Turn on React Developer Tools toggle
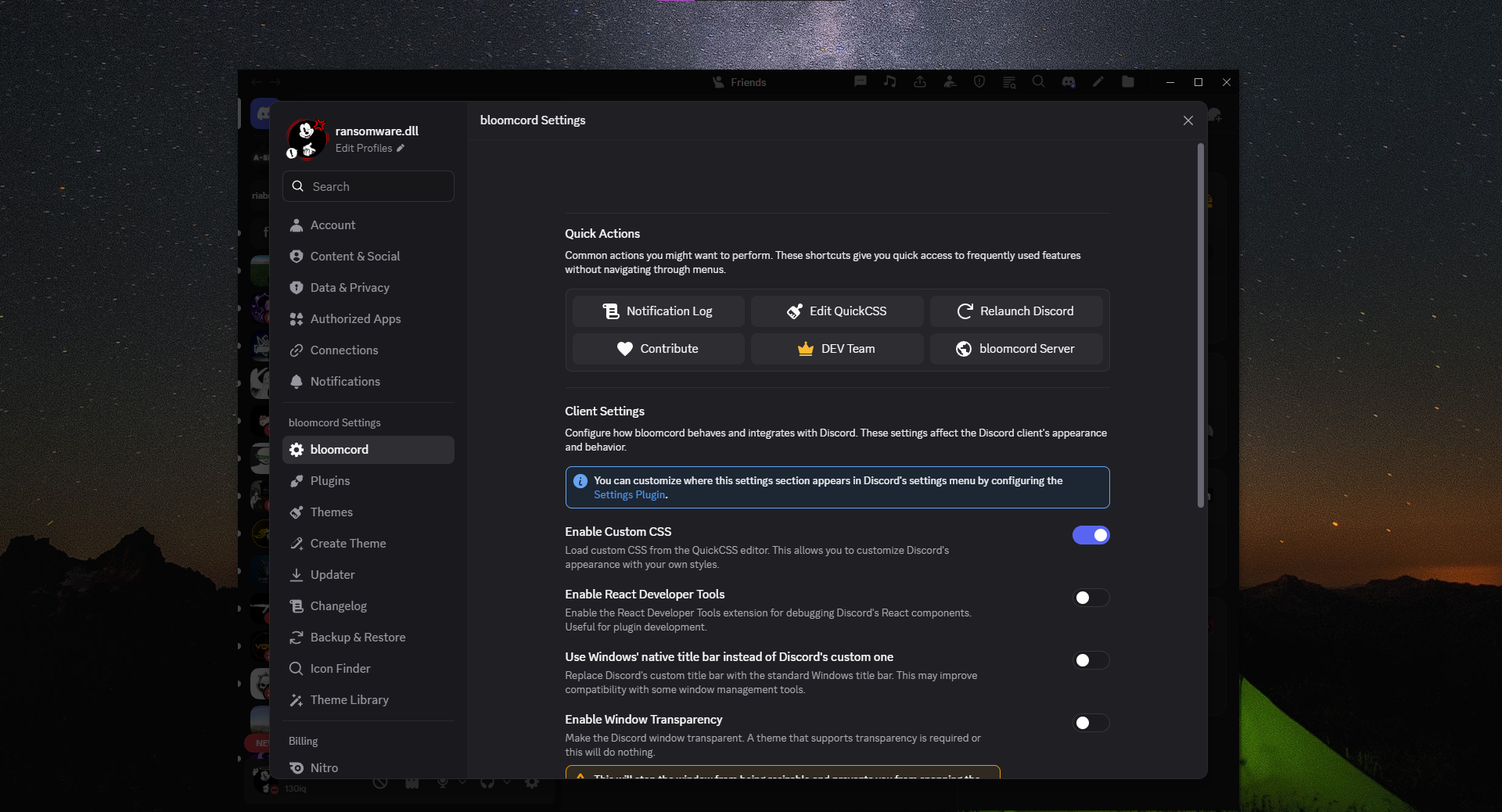The image size is (1502, 812). point(1091,598)
